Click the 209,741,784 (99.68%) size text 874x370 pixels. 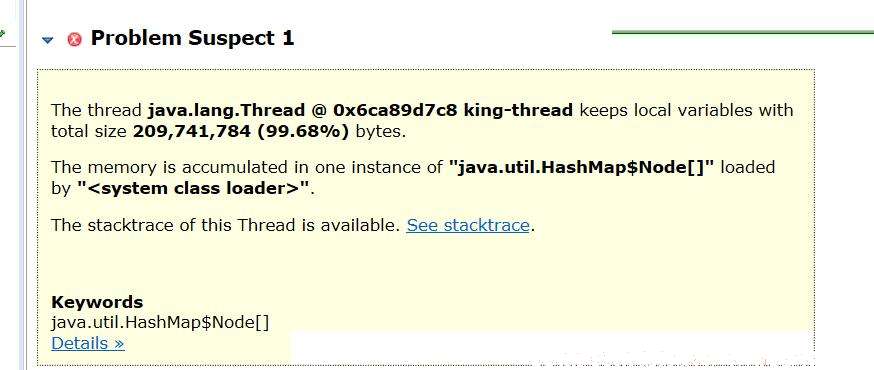click(x=241, y=132)
